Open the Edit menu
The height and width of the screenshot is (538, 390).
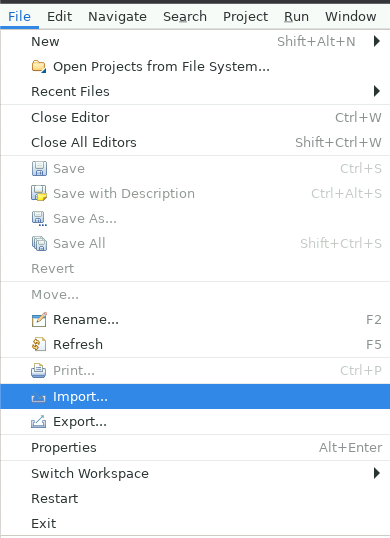59,16
